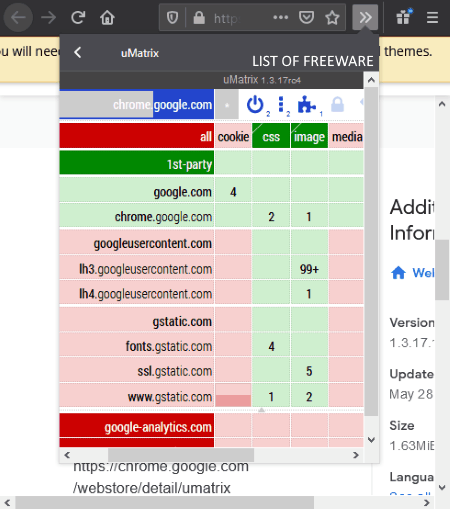Go back with the browser back arrow
Image resolution: width=450 pixels, height=509 pixels.
(18, 17)
